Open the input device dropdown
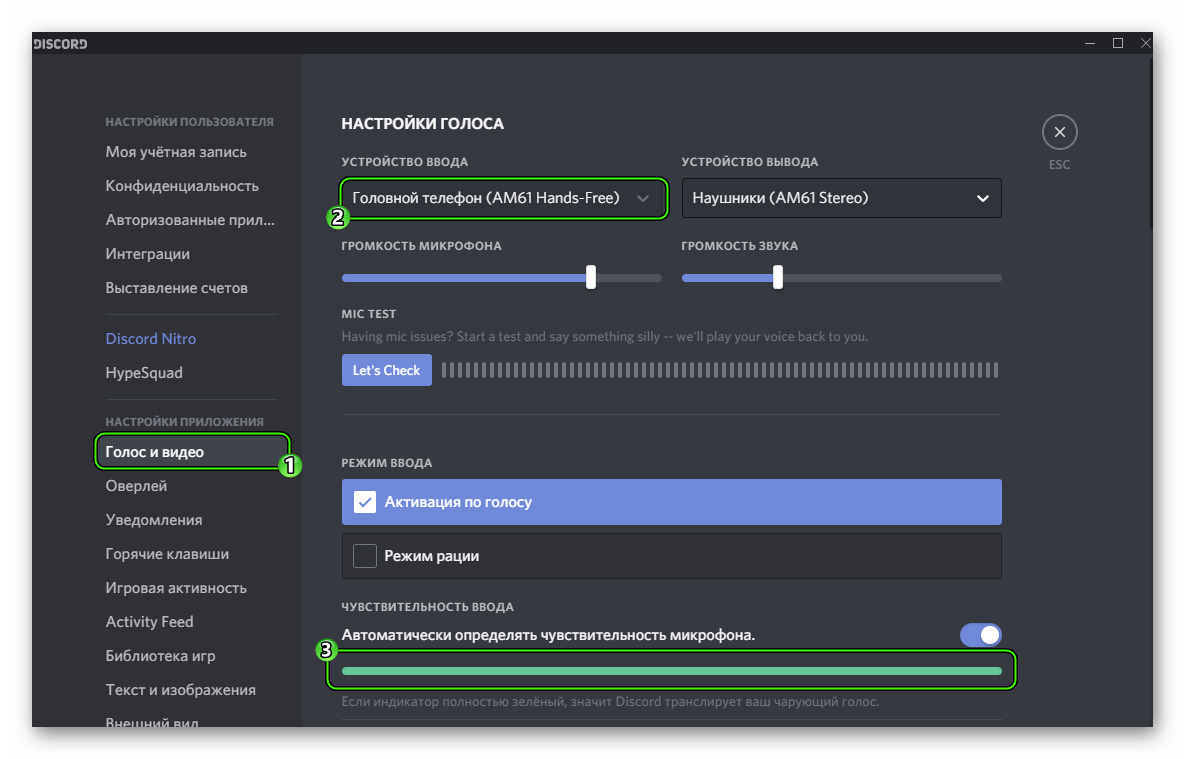The height and width of the screenshot is (759, 1185). click(x=503, y=198)
